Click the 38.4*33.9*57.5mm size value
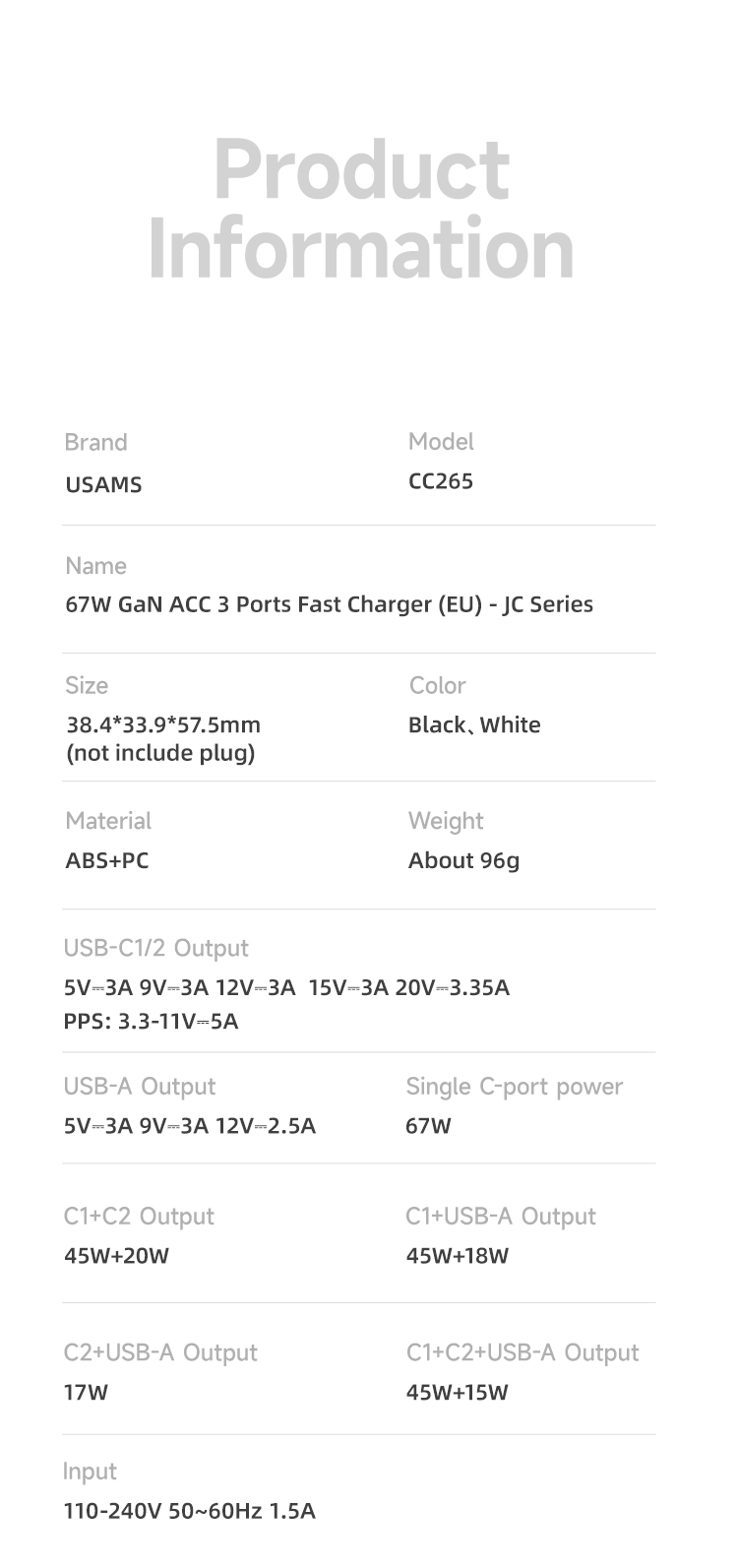Screen dimensions: 738x1568 point(163,725)
